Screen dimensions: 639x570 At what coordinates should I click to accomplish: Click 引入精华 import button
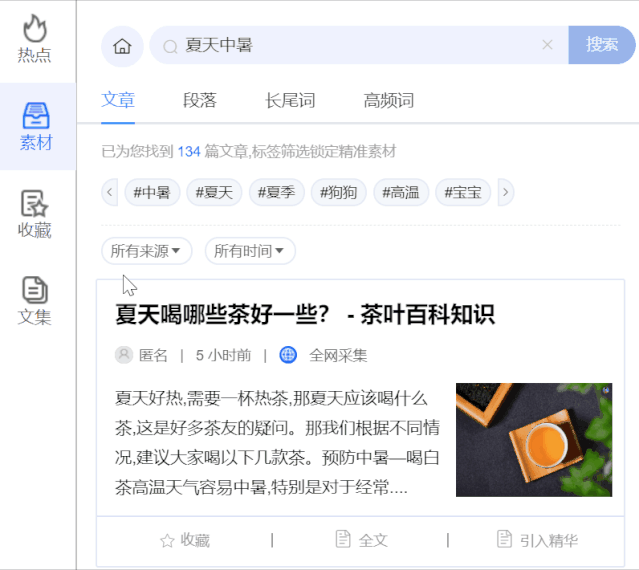point(538,540)
